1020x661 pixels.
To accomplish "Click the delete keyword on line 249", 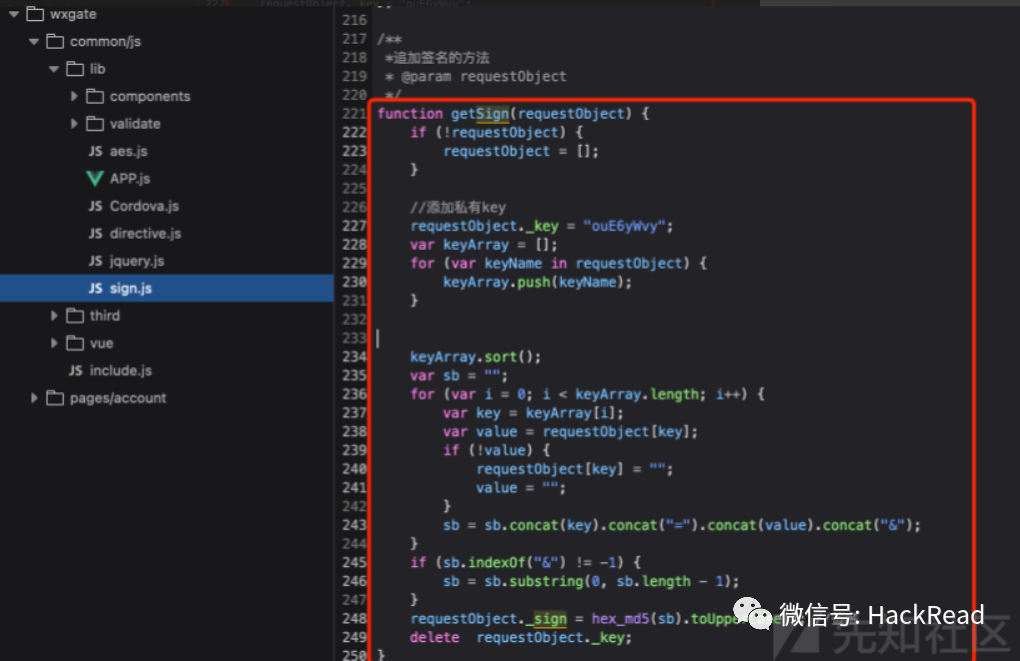I will click(435, 637).
